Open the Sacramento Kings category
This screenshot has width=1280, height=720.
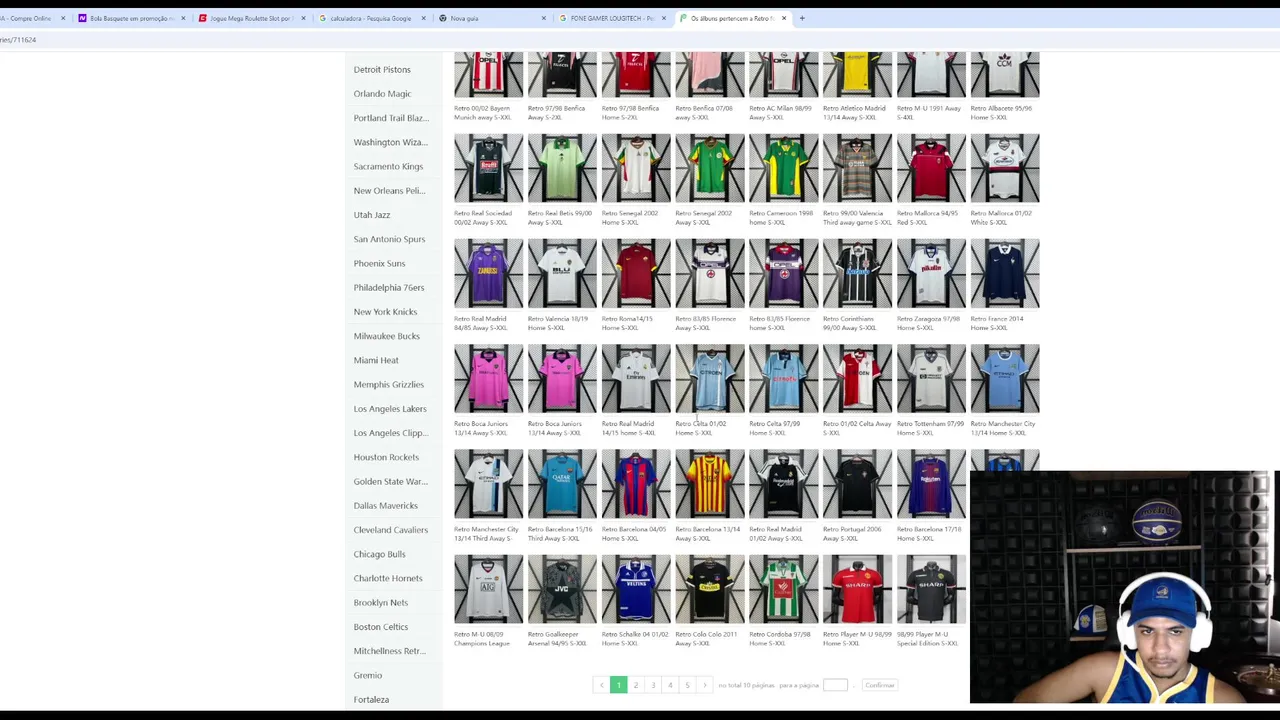(x=388, y=167)
